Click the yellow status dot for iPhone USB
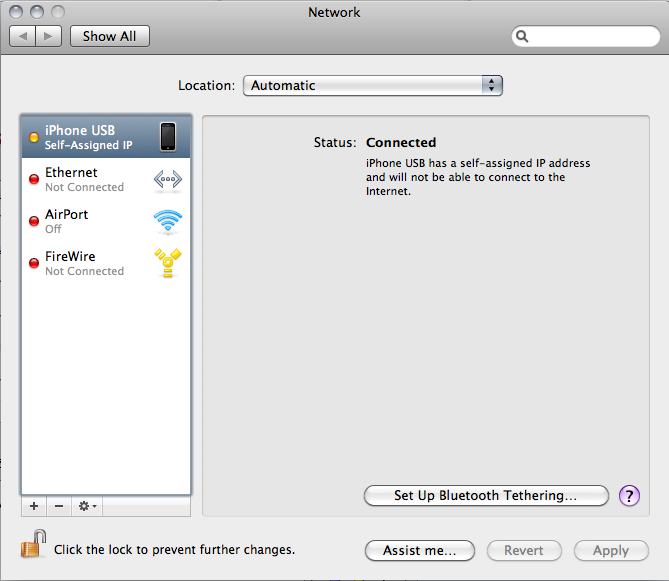Image resolution: width=669 pixels, height=581 pixels. tap(34, 137)
